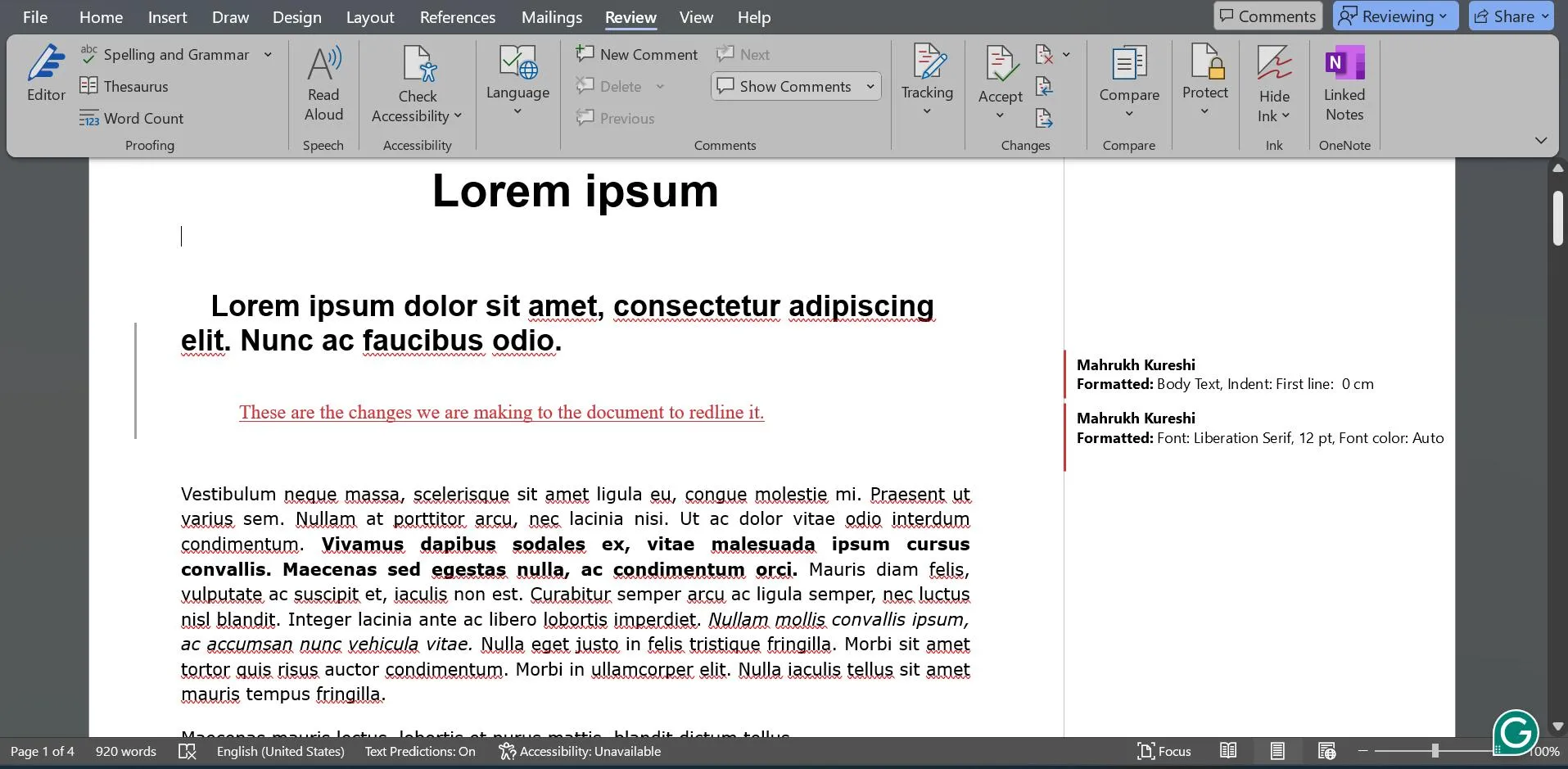The height and width of the screenshot is (769, 1568).
Task: Open Compare documents options
Action: click(1128, 82)
